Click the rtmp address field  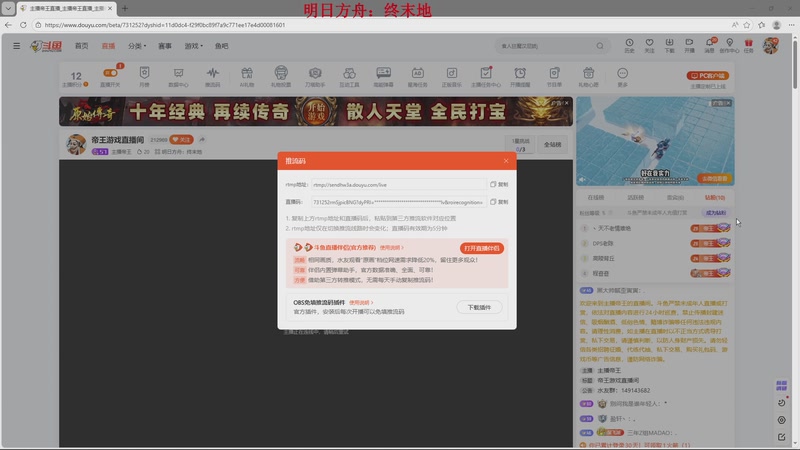[398, 185]
